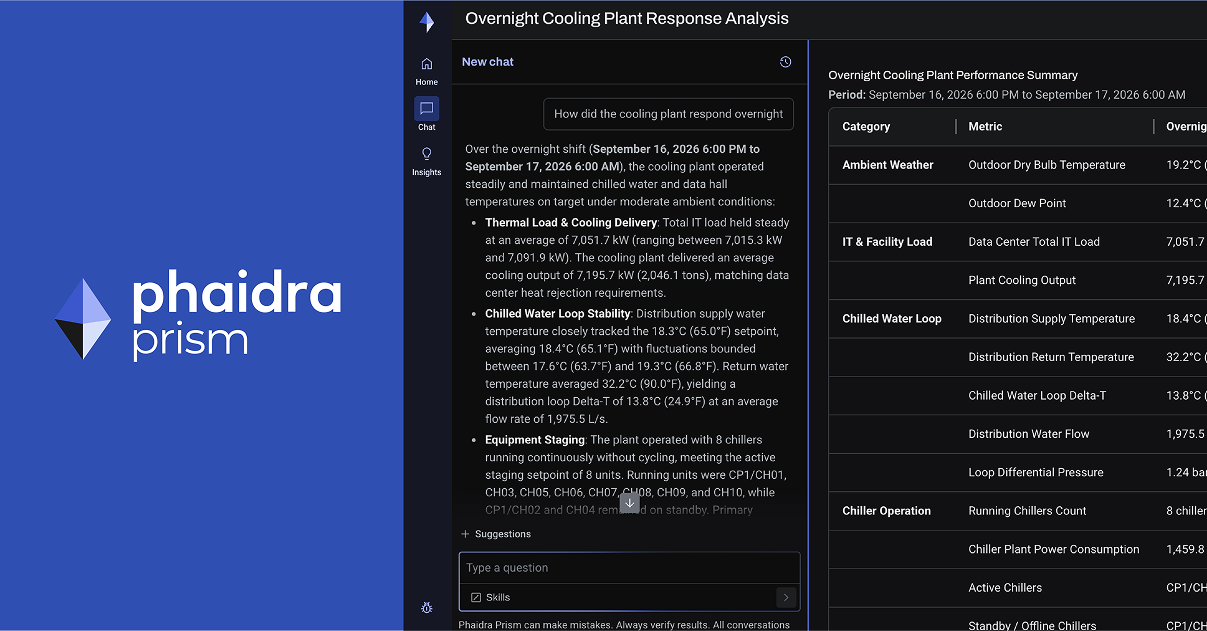Viewport: 1207px width, 631px height.
Task: Click Chilled Water Loop Stability bullet heading
Action: (x=558, y=314)
